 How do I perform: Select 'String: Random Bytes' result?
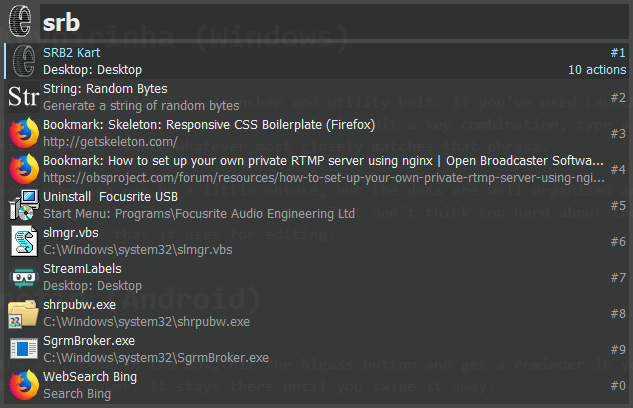(105, 89)
